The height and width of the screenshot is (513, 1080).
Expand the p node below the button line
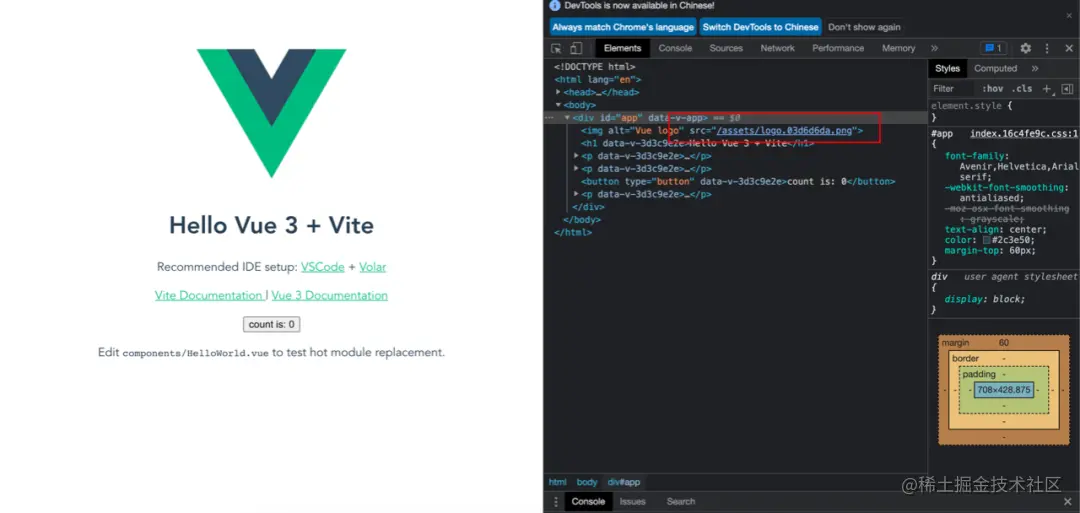click(x=577, y=195)
